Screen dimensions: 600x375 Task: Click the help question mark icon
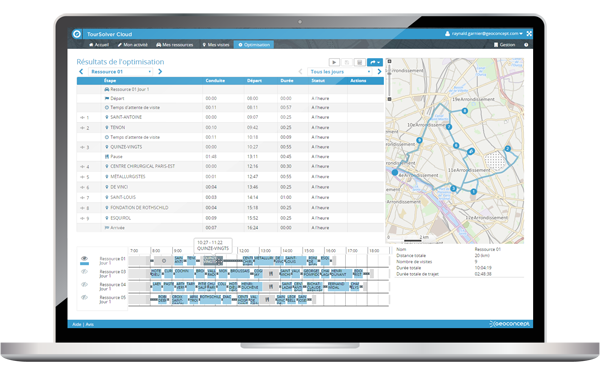tap(526, 45)
